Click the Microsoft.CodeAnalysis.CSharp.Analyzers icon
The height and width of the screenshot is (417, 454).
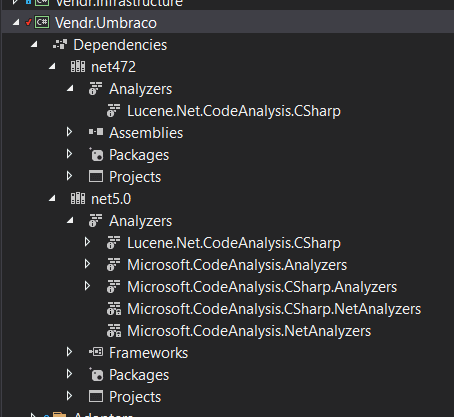(114, 287)
